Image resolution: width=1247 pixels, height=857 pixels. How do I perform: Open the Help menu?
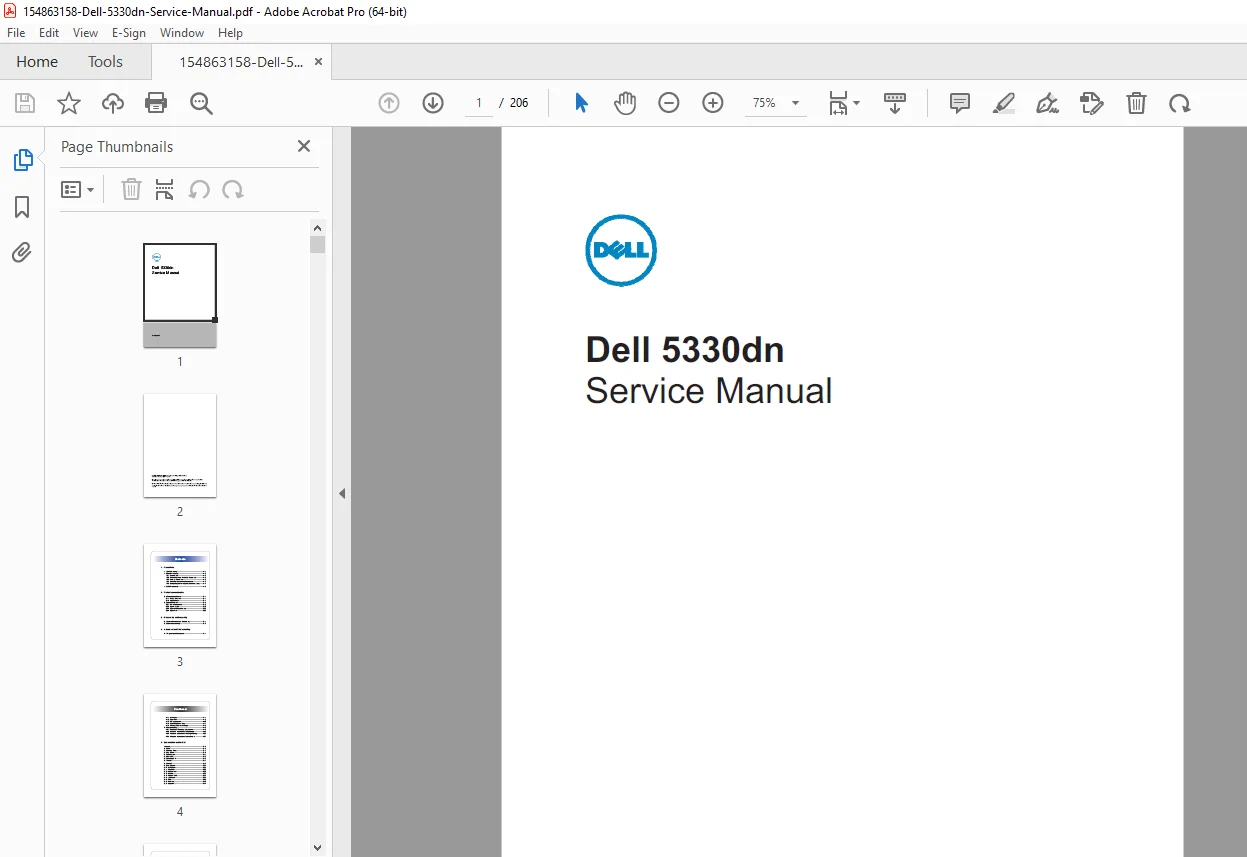tap(231, 33)
